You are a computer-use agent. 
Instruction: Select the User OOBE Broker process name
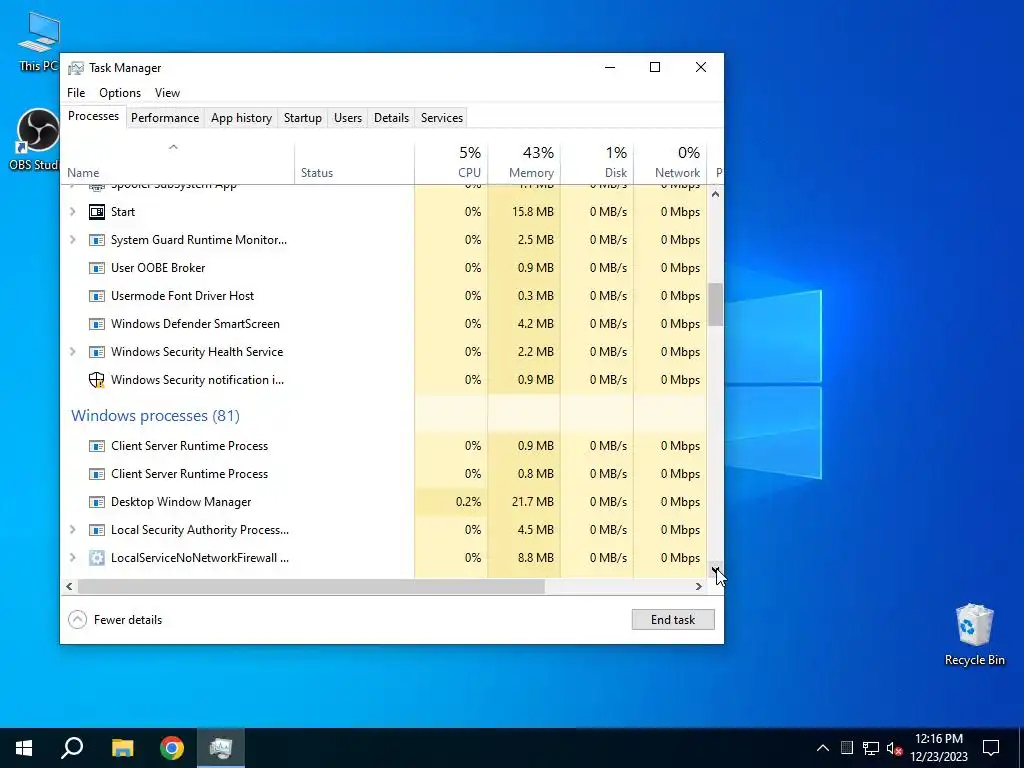pyautogui.click(x=158, y=268)
